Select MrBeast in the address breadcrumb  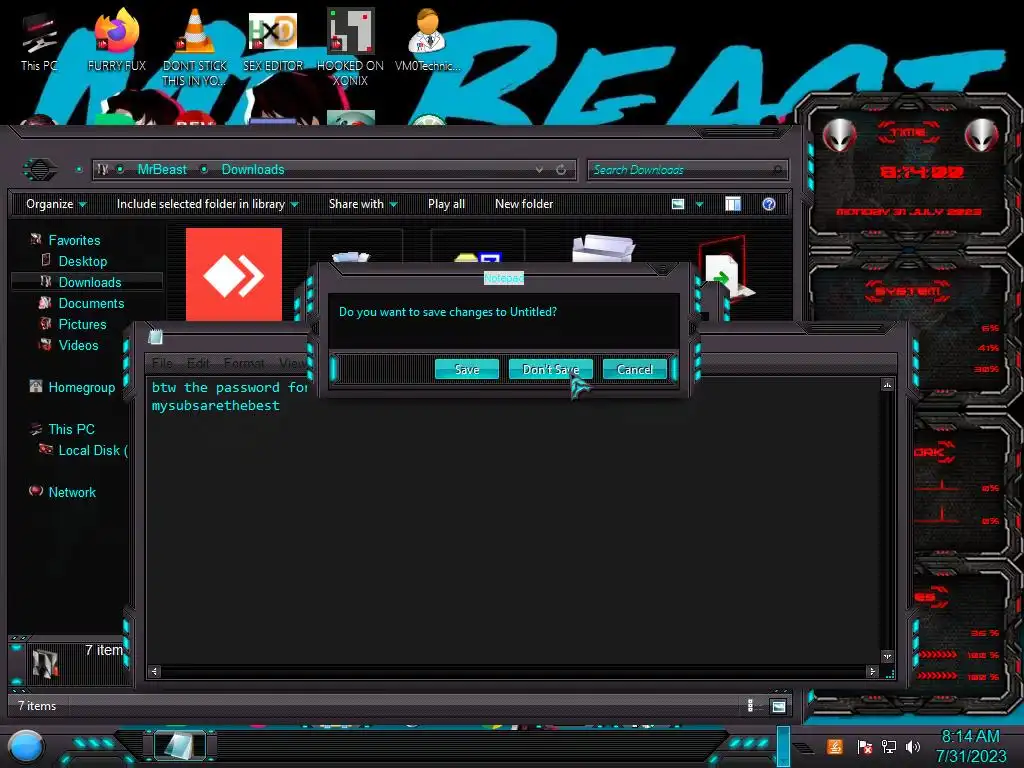(x=162, y=170)
